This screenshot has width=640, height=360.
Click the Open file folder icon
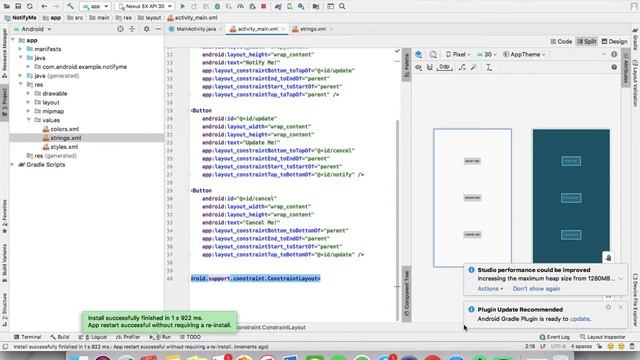point(7,7)
